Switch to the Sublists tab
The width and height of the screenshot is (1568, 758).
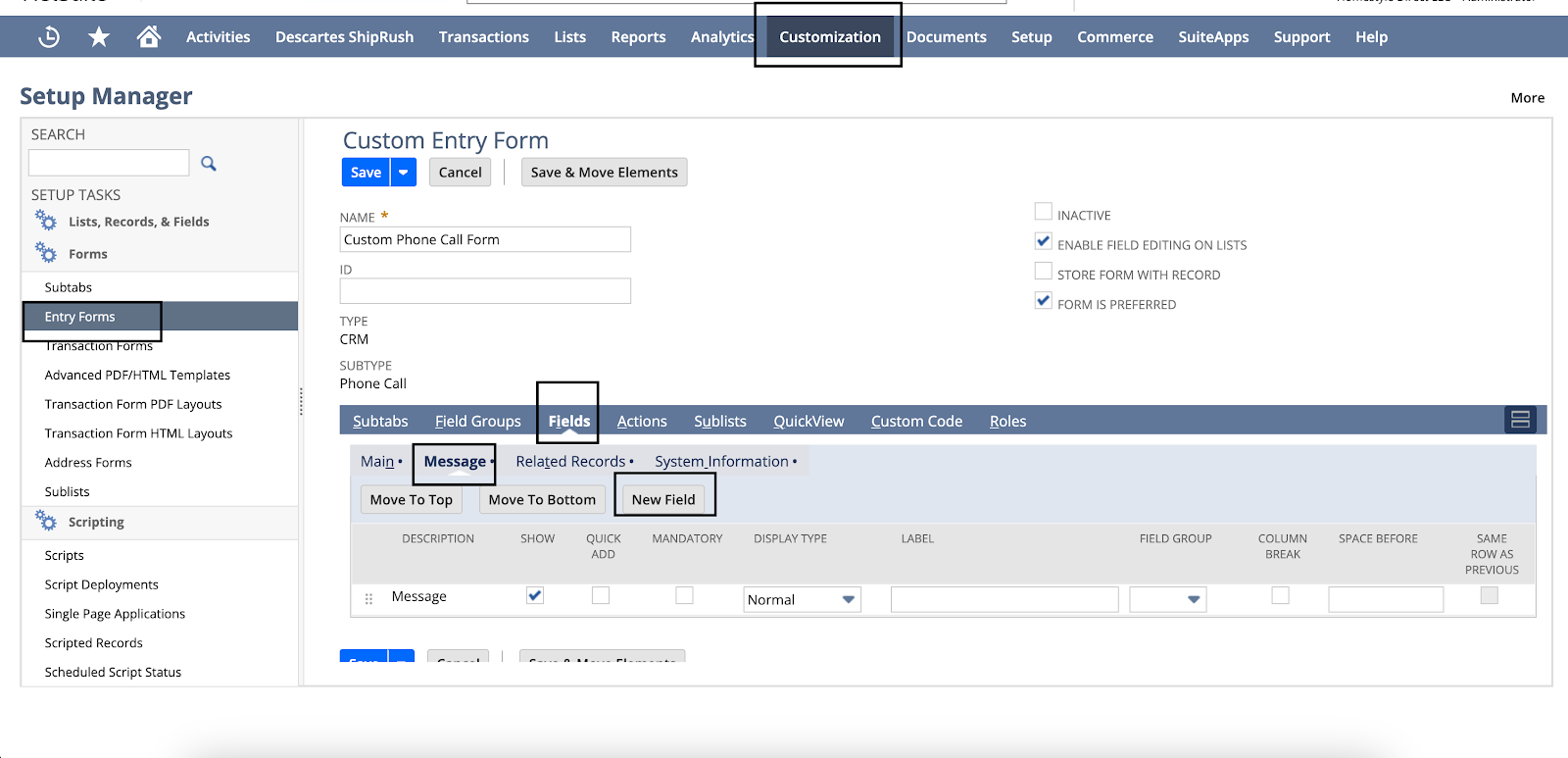(720, 421)
